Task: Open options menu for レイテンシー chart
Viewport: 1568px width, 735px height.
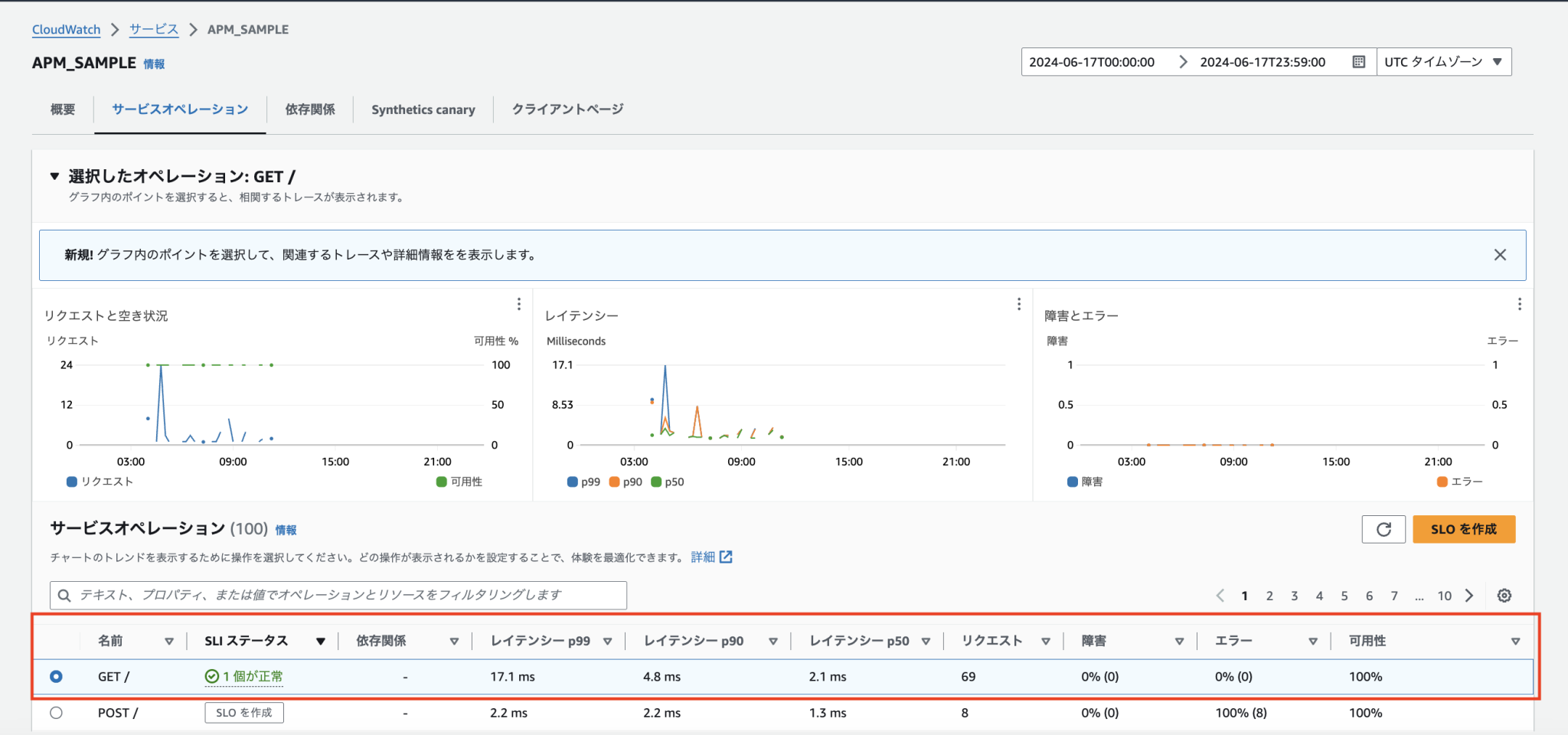Action: pyautogui.click(x=1019, y=304)
